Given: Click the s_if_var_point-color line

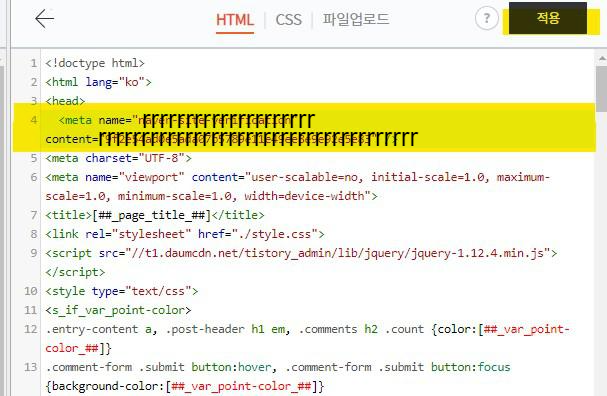Looking at the screenshot, I should (118, 310).
